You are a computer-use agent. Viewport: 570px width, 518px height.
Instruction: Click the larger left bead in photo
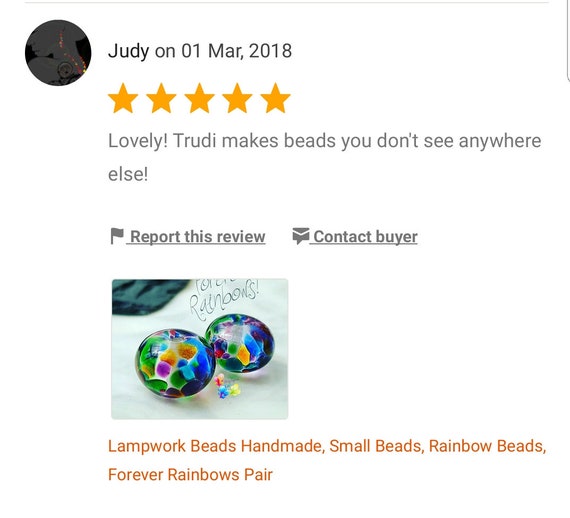tap(174, 363)
